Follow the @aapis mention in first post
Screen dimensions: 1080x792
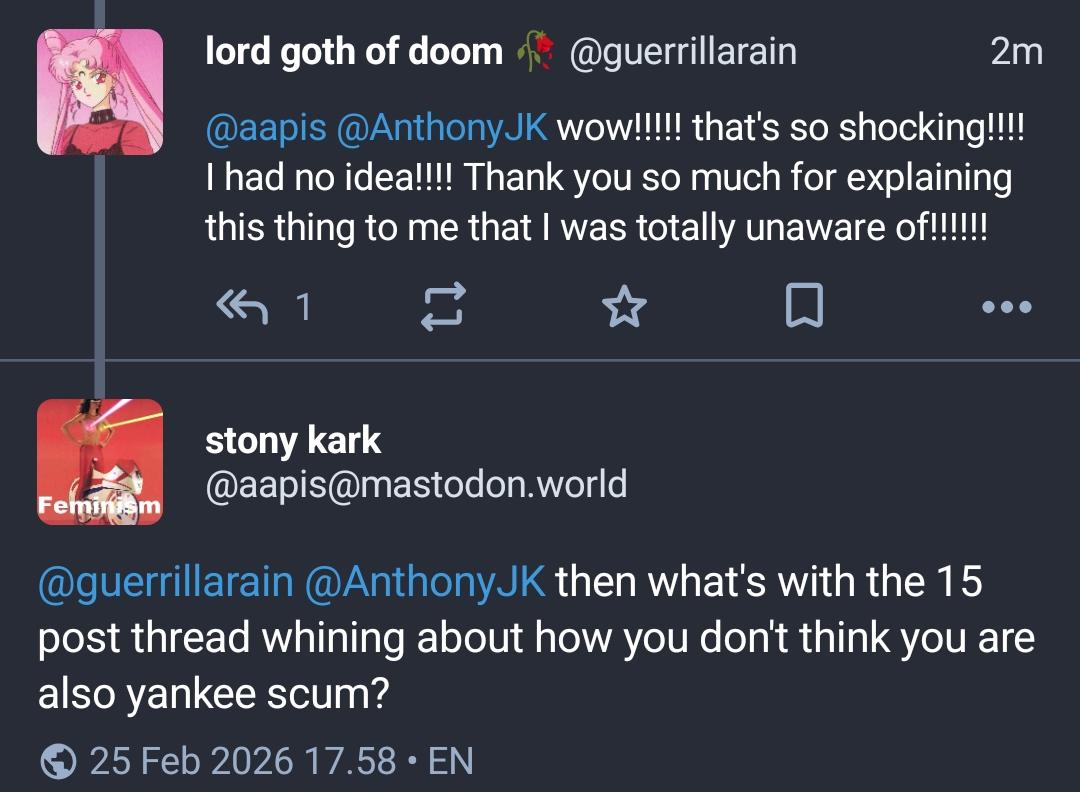click(266, 128)
